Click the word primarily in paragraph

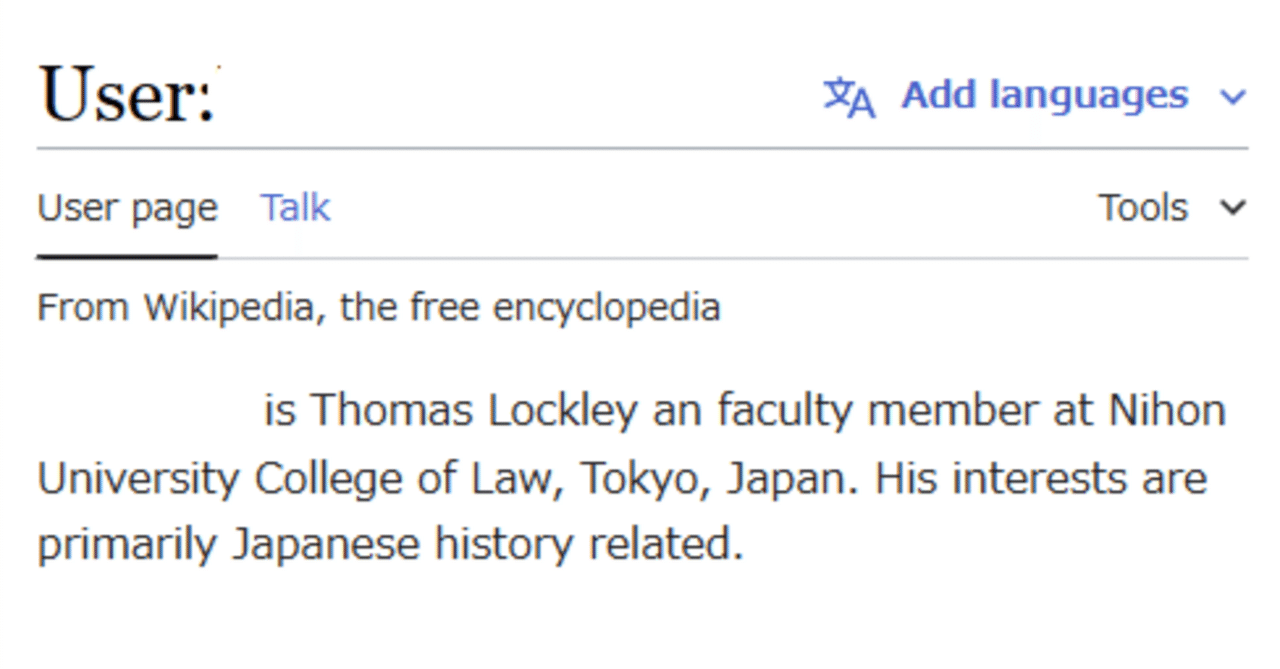point(127,547)
